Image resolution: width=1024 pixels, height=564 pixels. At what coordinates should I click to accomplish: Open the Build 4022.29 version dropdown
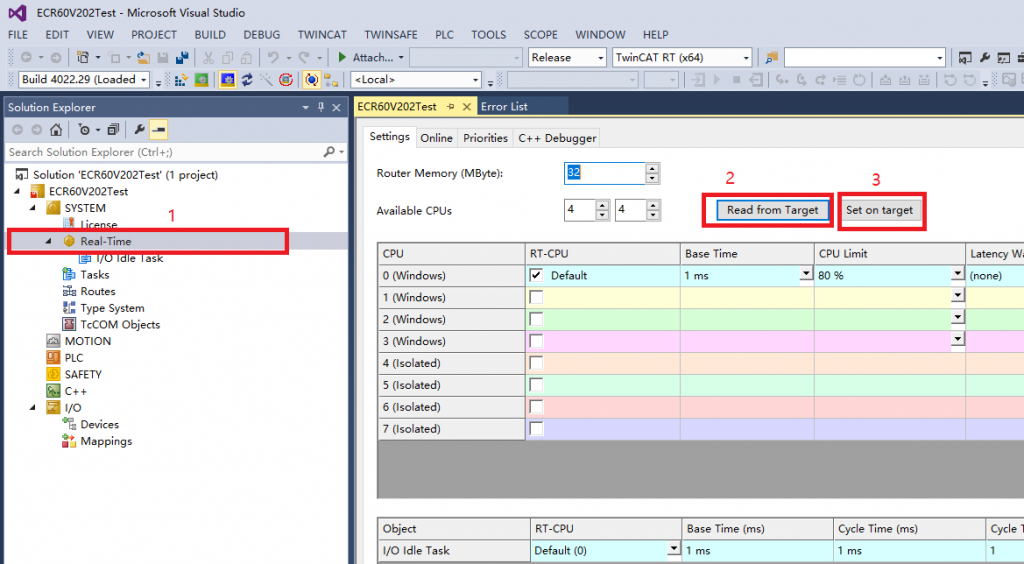(x=144, y=80)
